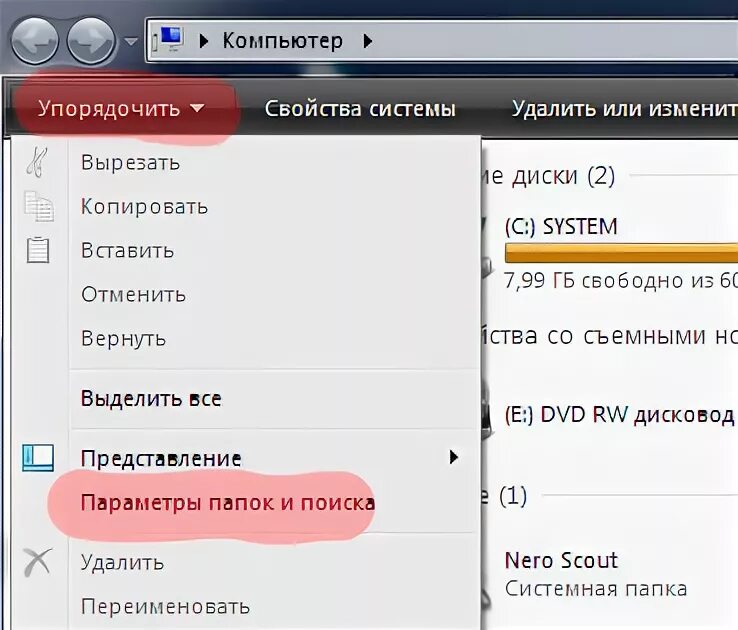Click the computer icon in address bar
Screen dimensions: 738x630
tap(170, 39)
